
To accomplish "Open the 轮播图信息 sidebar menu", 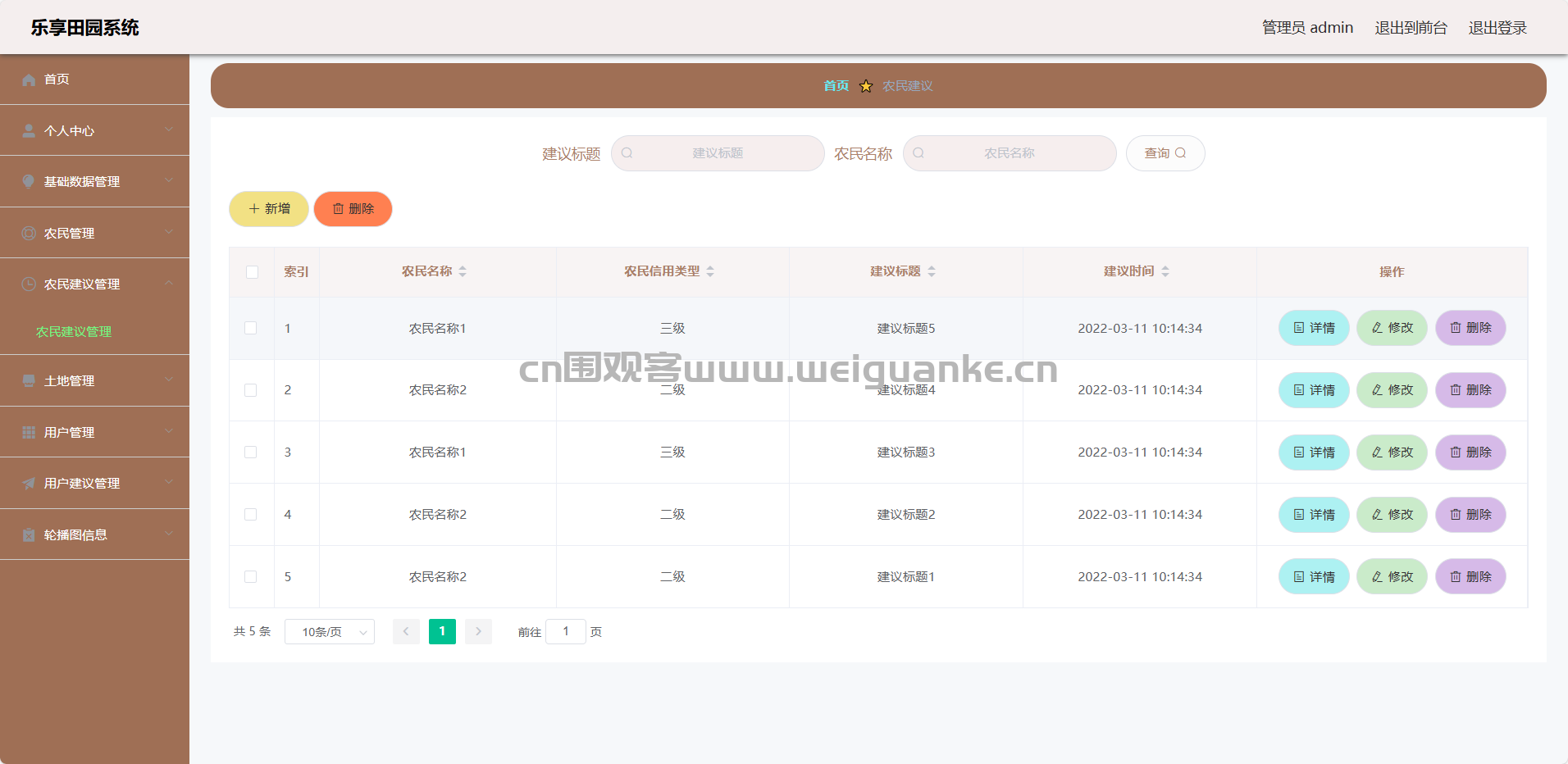I will tap(94, 535).
